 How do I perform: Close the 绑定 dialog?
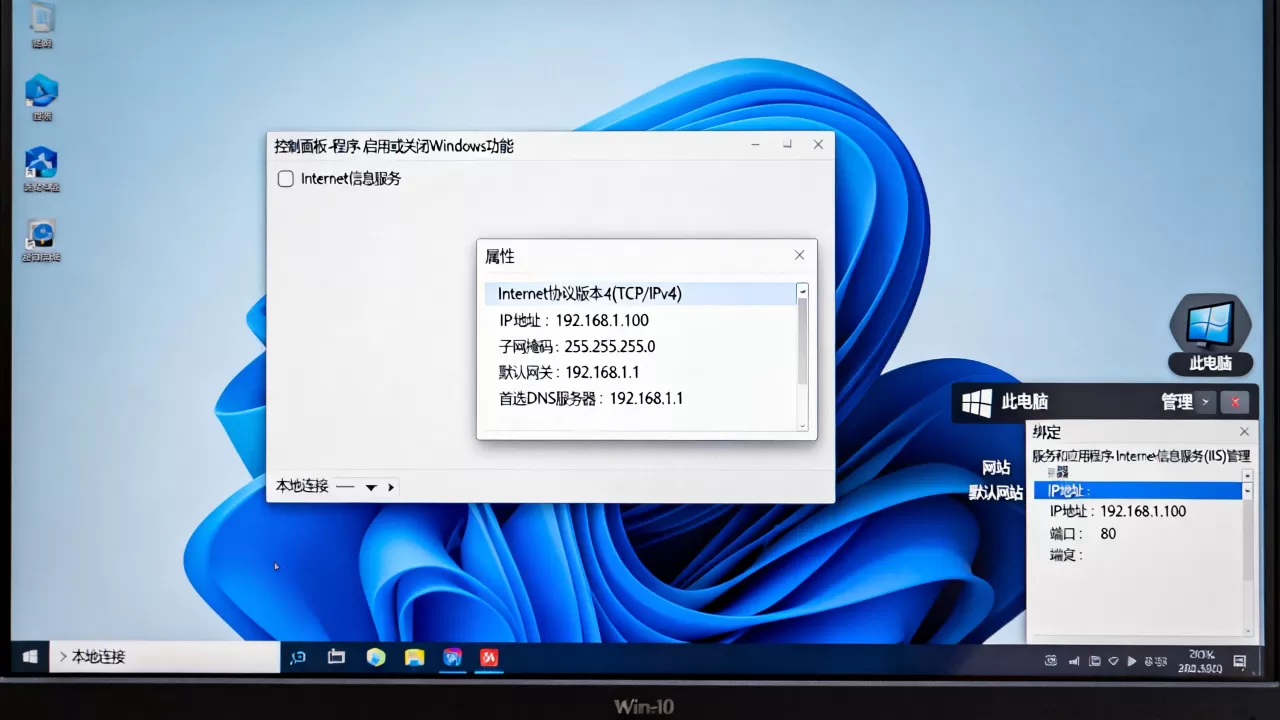(x=1244, y=432)
